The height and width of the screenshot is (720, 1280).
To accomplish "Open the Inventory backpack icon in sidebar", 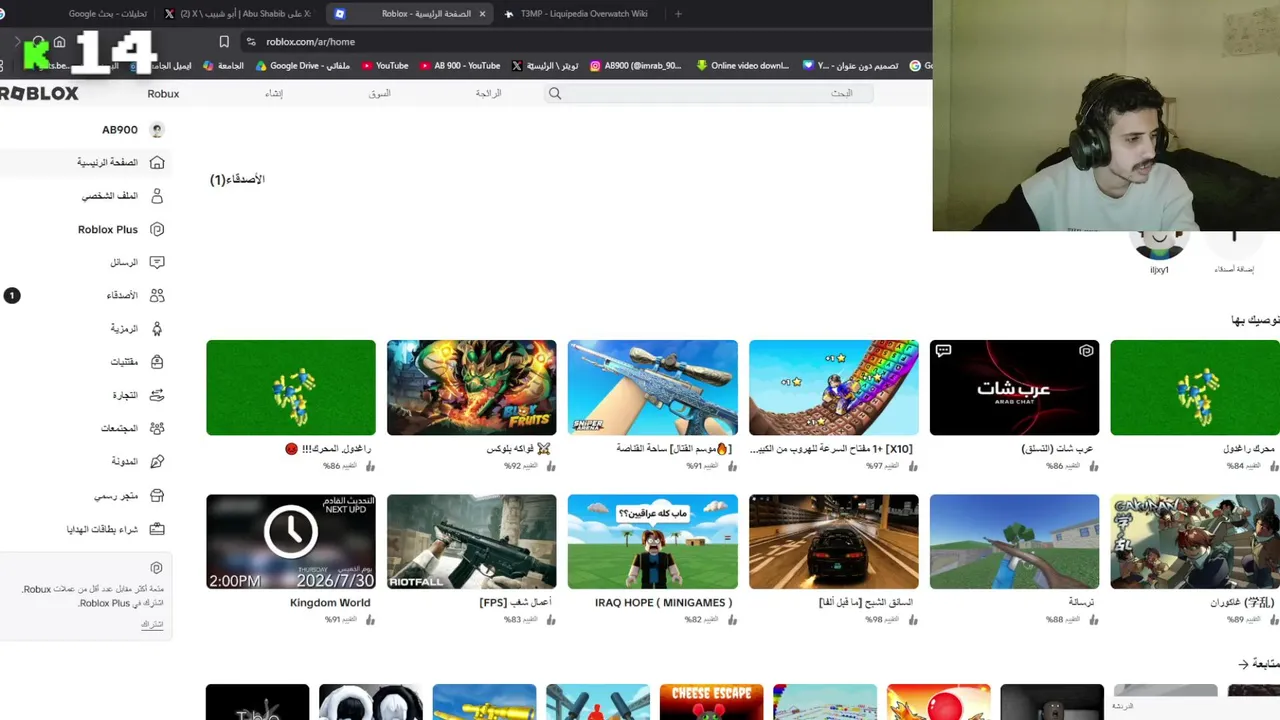I will click(157, 362).
